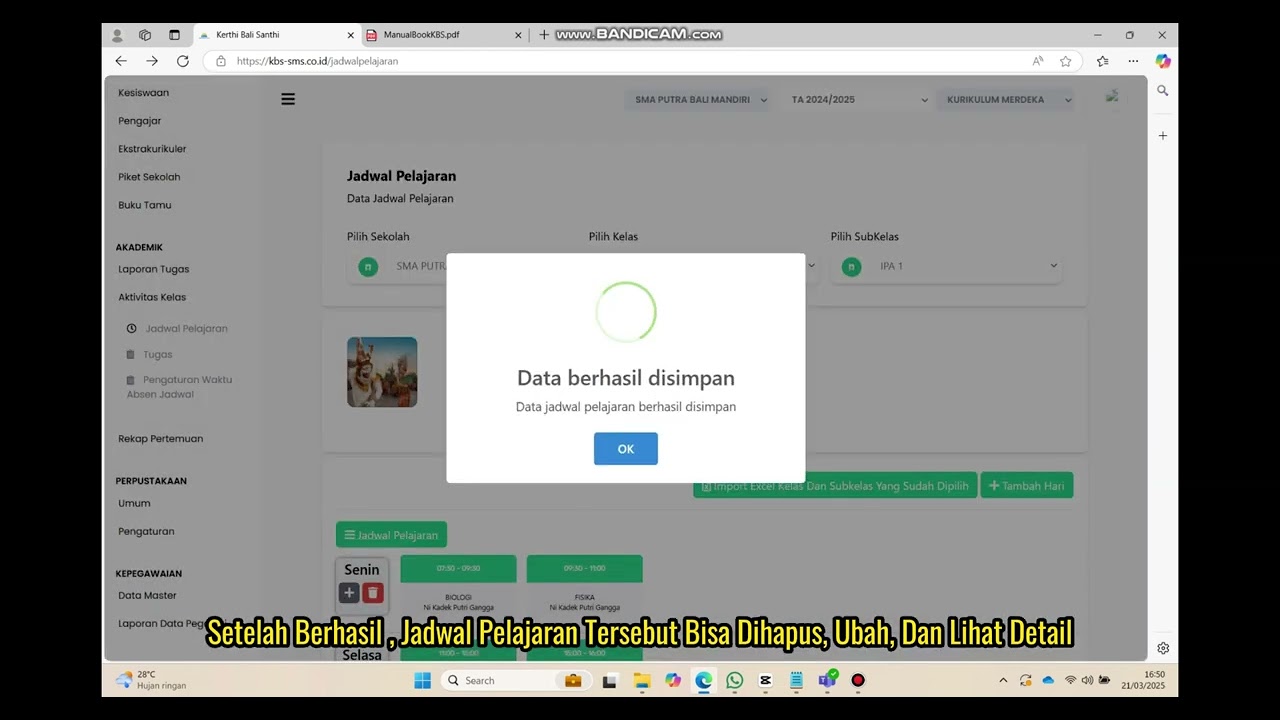
Task: Show hidden system tray icons
Action: (x=1003, y=680)
